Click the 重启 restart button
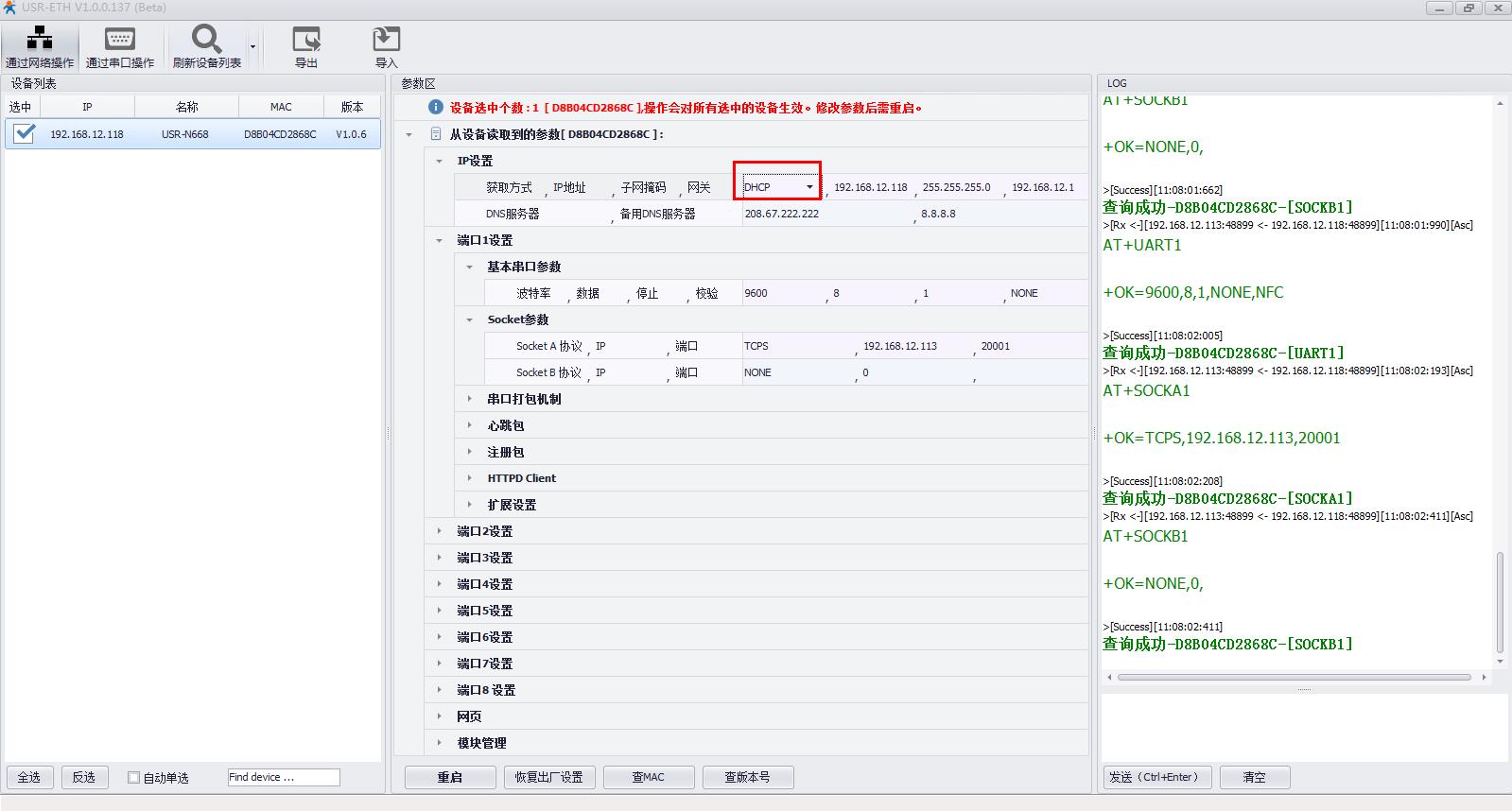 click(450, 777)
